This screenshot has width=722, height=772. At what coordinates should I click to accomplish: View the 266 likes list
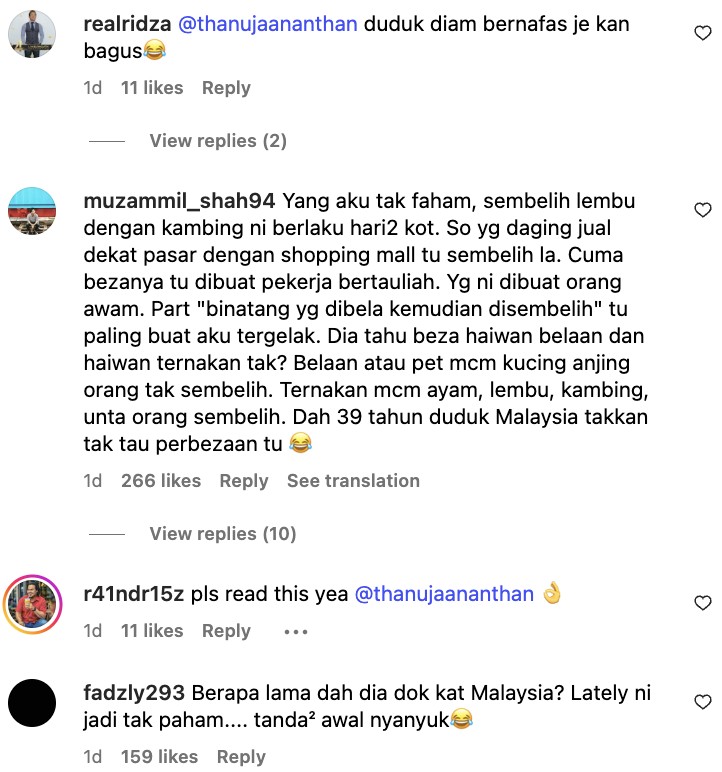pos(161,481)
